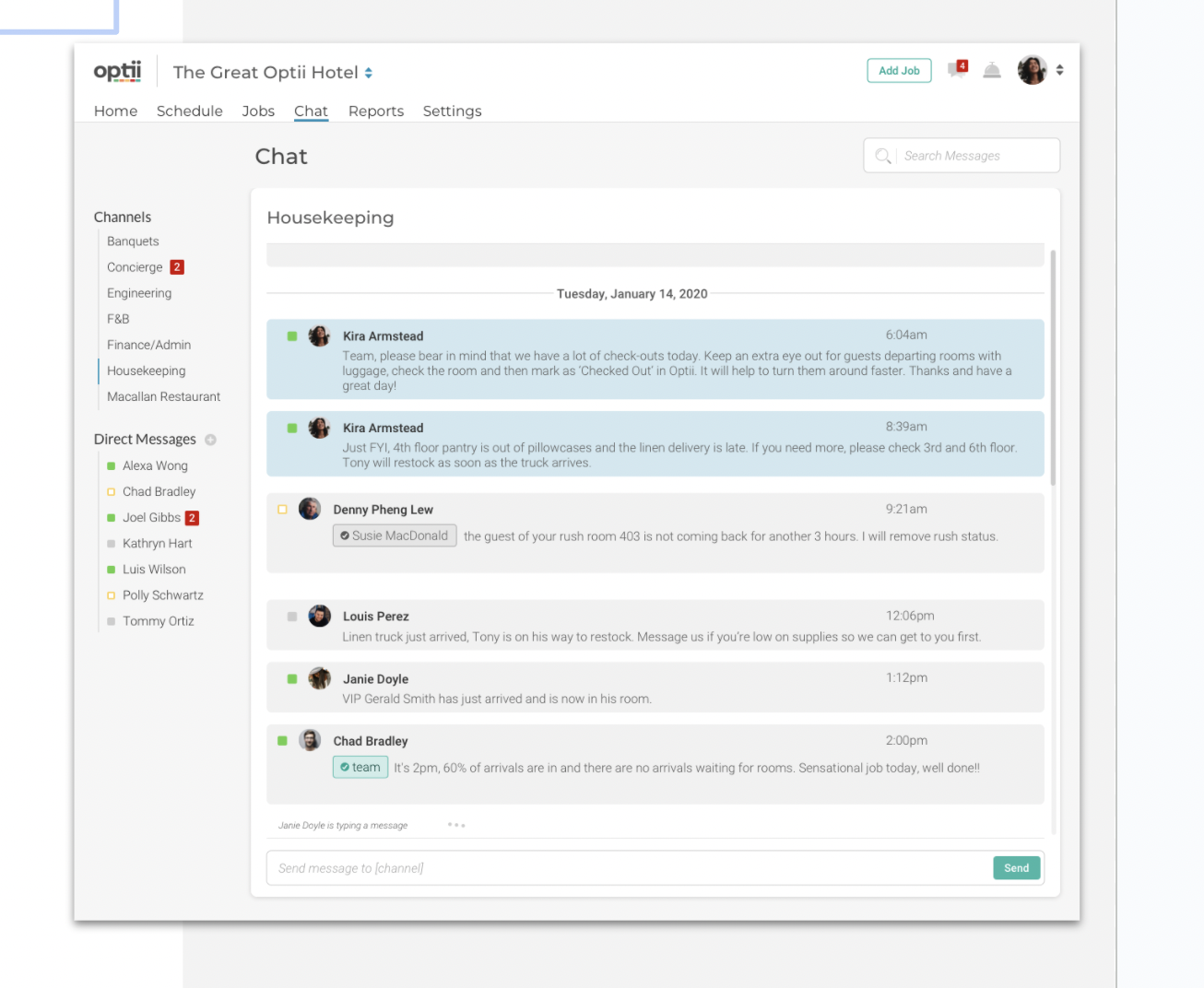Expand the user account menu arrows
The image size is (1204, 988).
pos(1060,70)
